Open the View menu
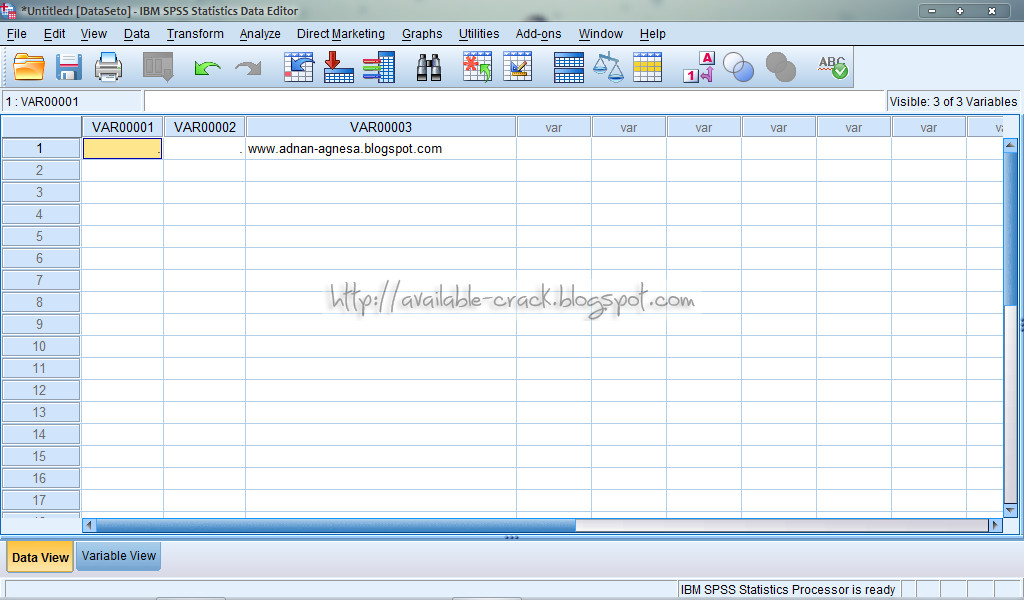This screenshot has width=1024, height=600. coord(93,34)
